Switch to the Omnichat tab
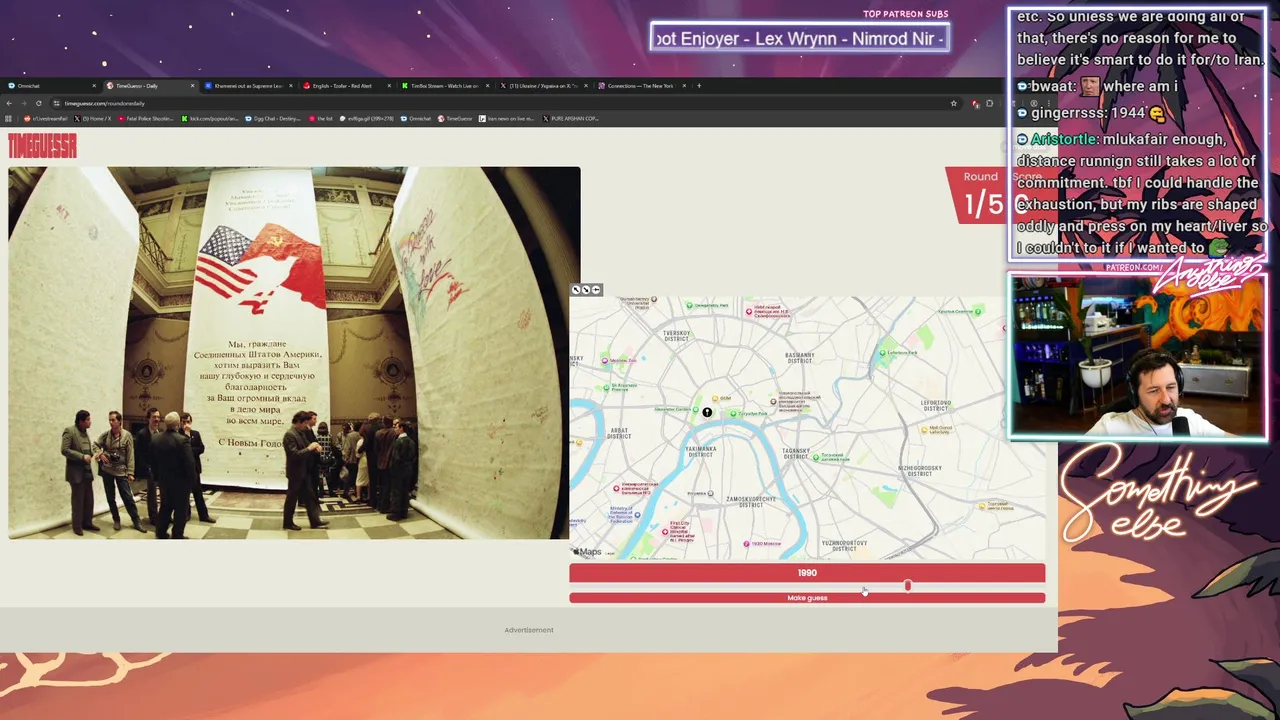Screen dimensions: 1280x720 coord(50,86)
